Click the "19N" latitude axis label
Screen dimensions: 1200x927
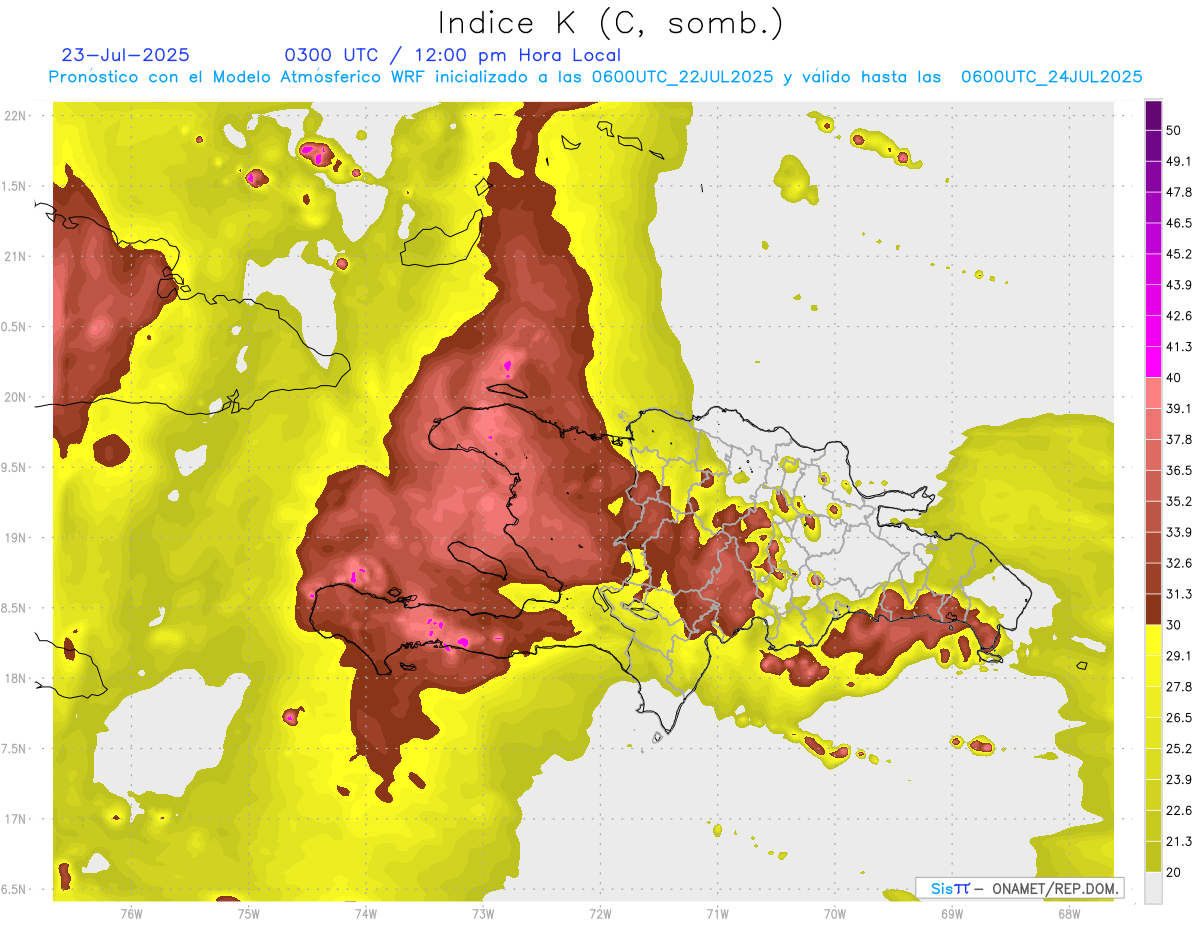point(17,538)
